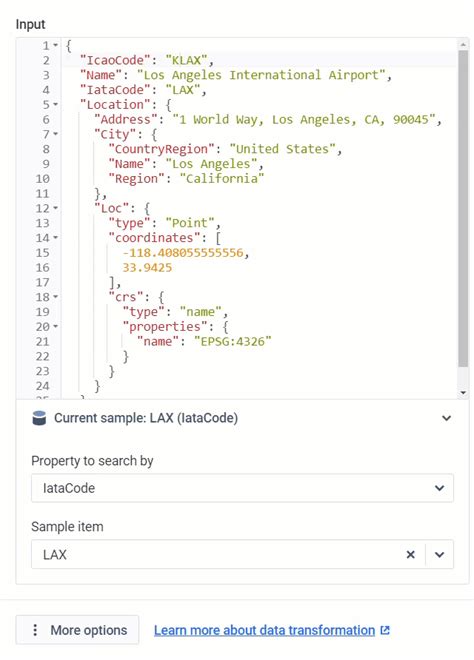Screen dimensions: 474x660
Task: Collapse the coordinates fold arrow on line 14
Action: pos(55,238)
